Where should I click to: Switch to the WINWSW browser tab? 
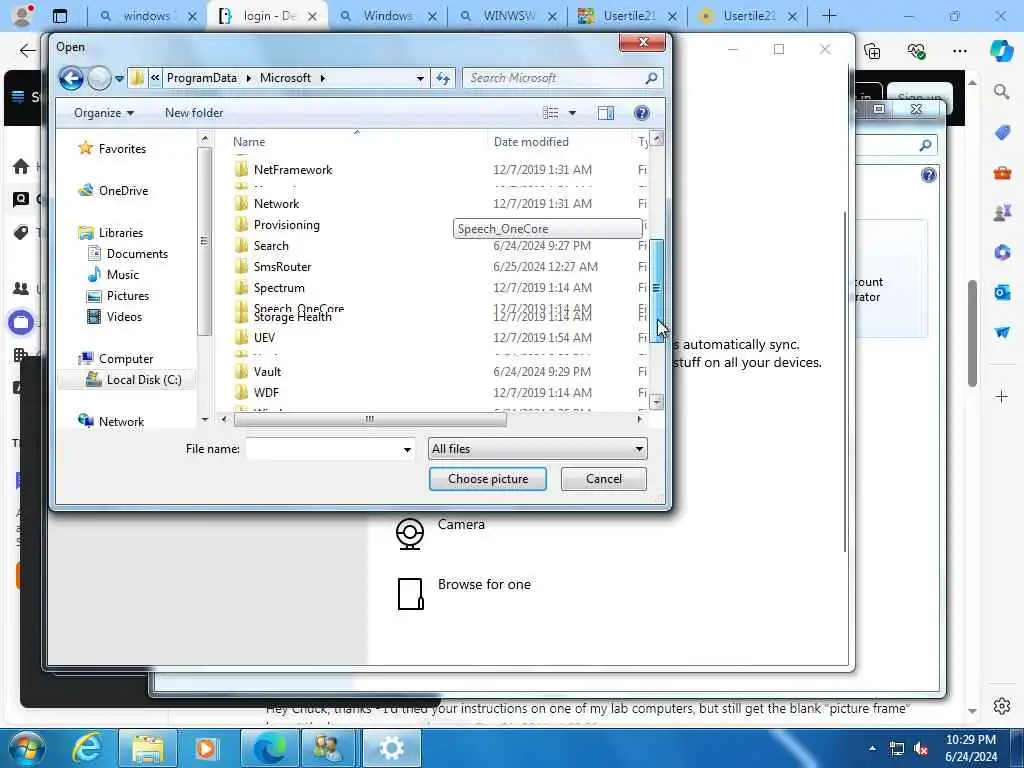point(507,16)
